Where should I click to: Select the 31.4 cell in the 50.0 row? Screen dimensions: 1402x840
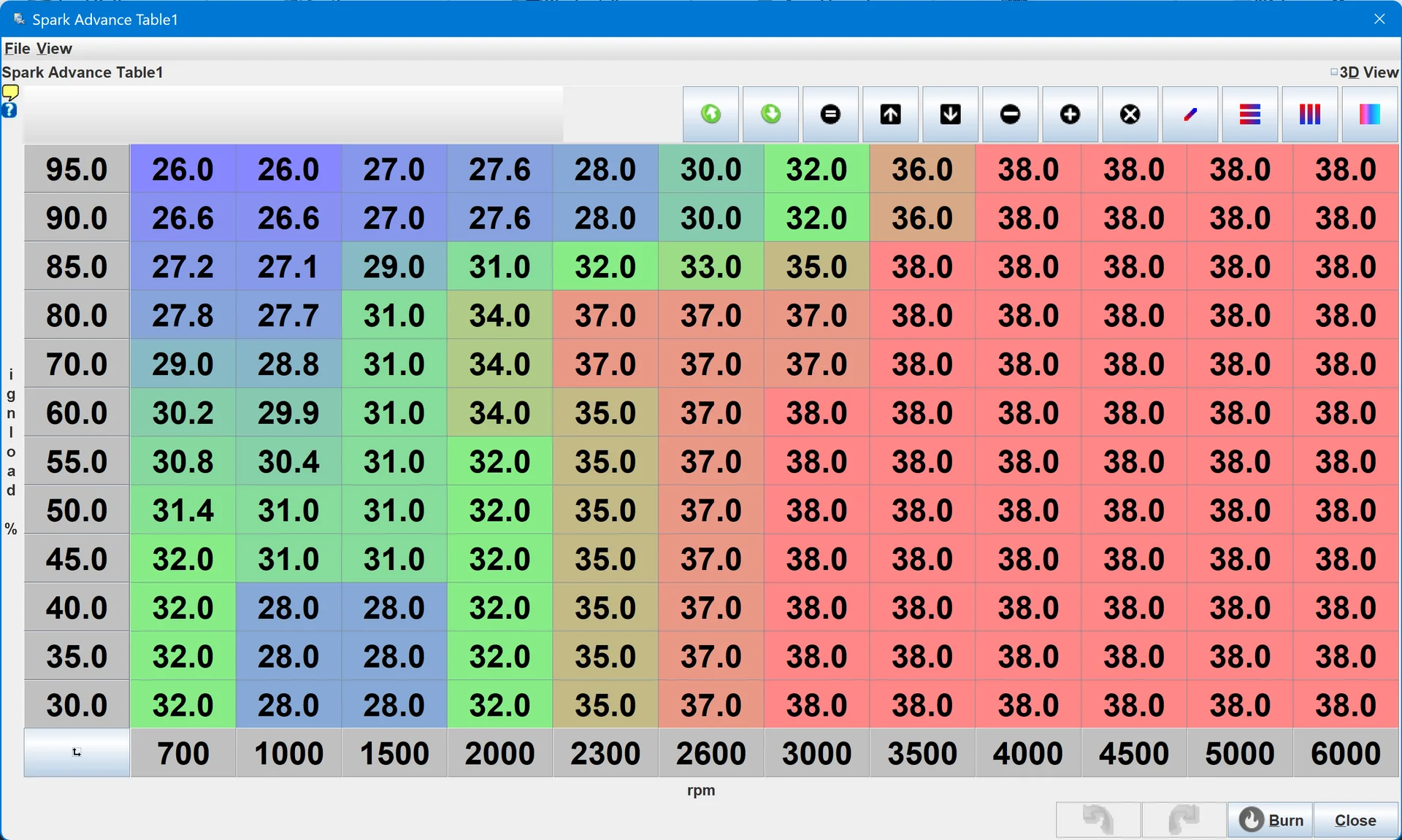point(183,510)
